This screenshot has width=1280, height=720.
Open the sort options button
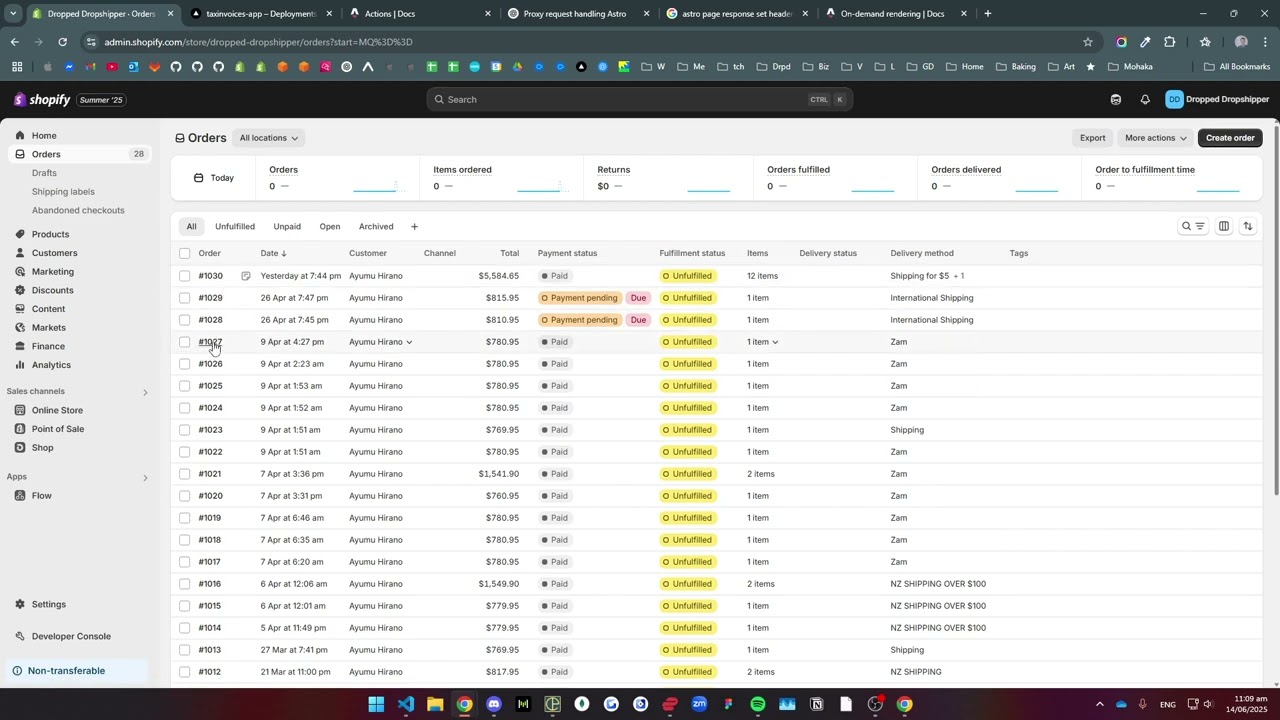pos(1247,226)
